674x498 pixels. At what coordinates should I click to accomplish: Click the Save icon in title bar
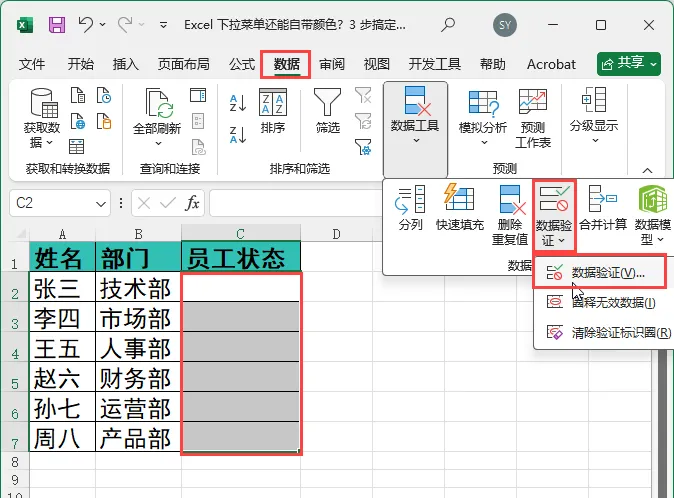point(57,25)
